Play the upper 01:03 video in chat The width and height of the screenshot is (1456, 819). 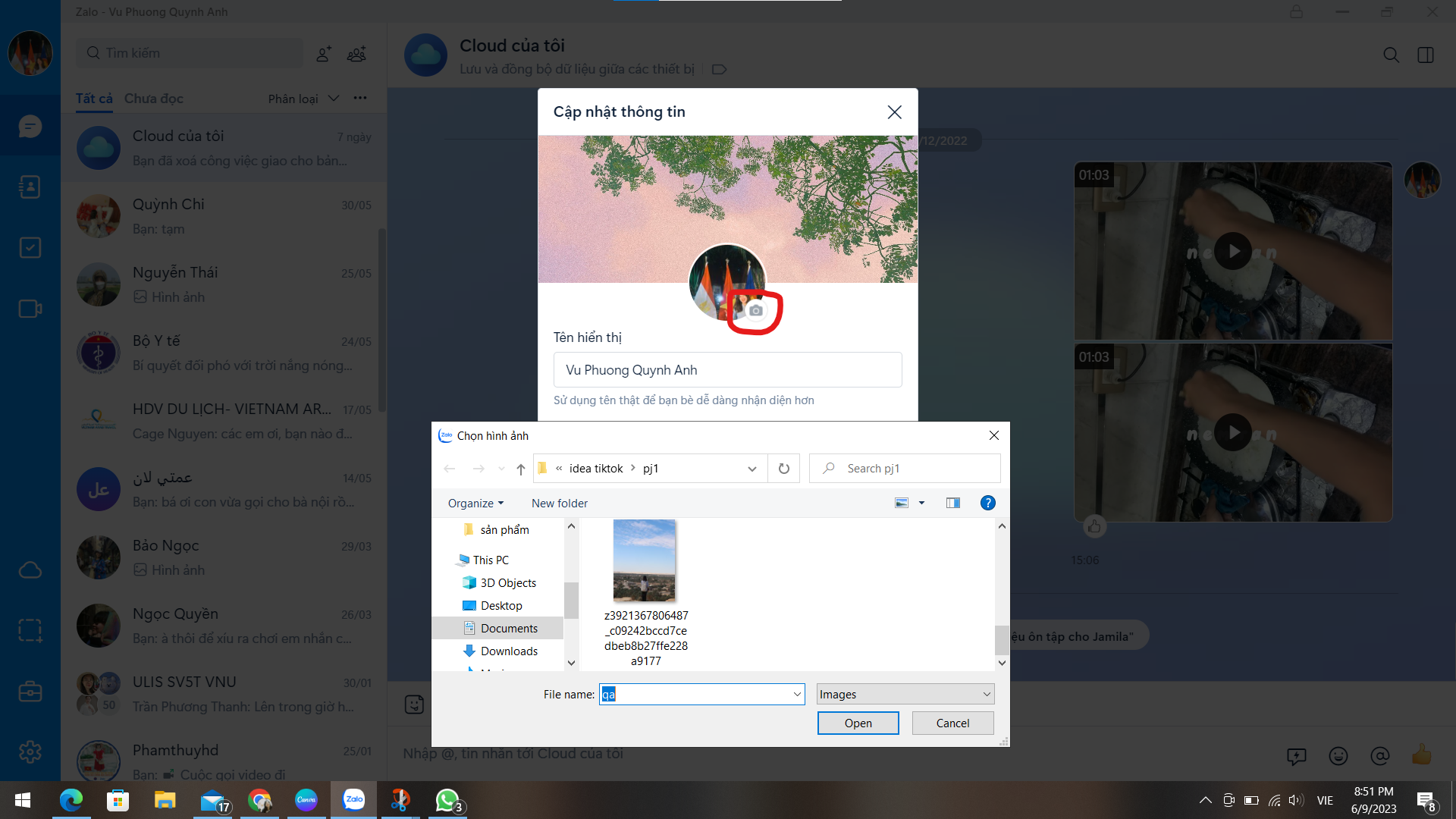click(x=1232, y=251)
